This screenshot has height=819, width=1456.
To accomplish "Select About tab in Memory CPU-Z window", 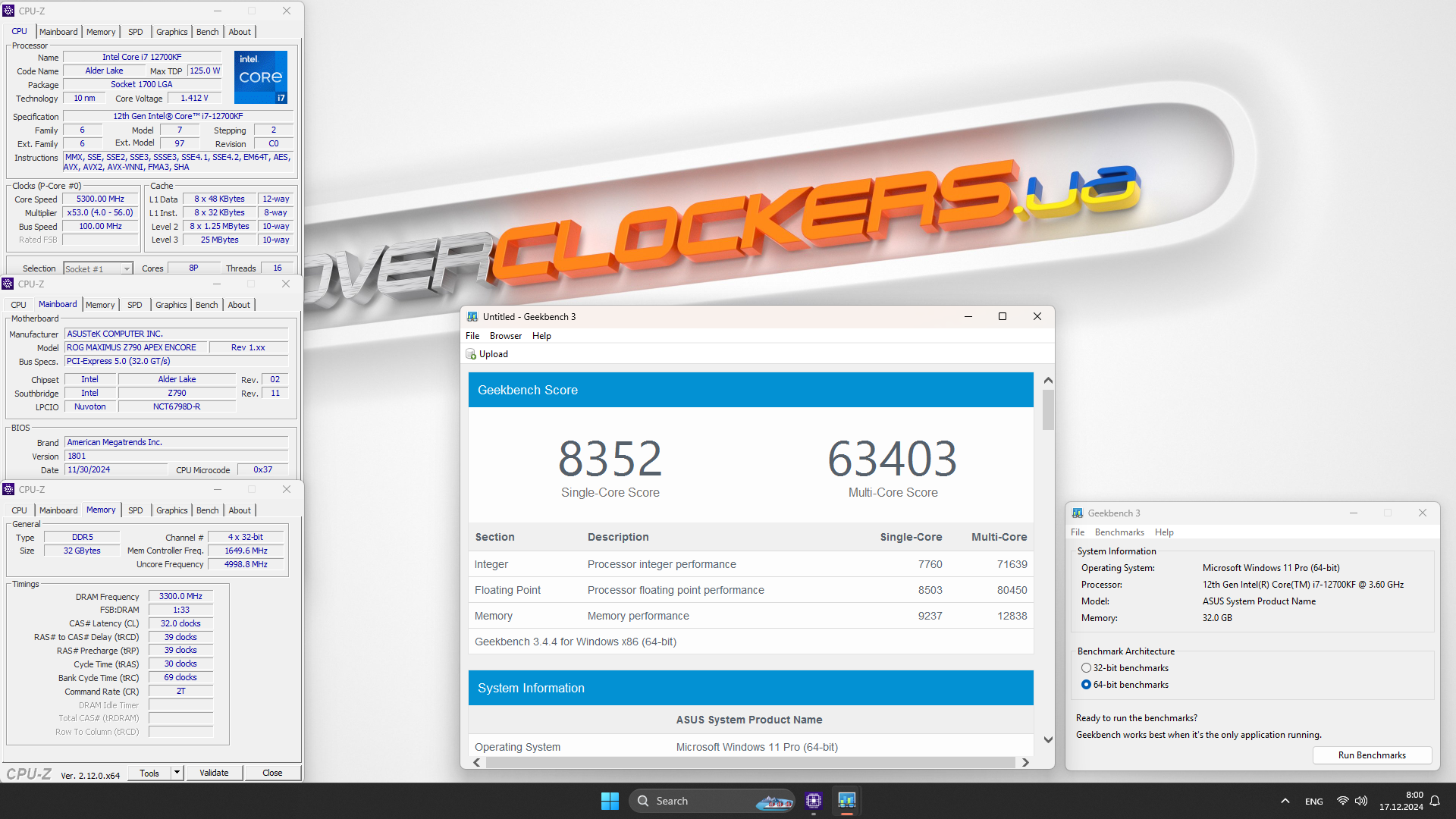I will coord(240,510).
